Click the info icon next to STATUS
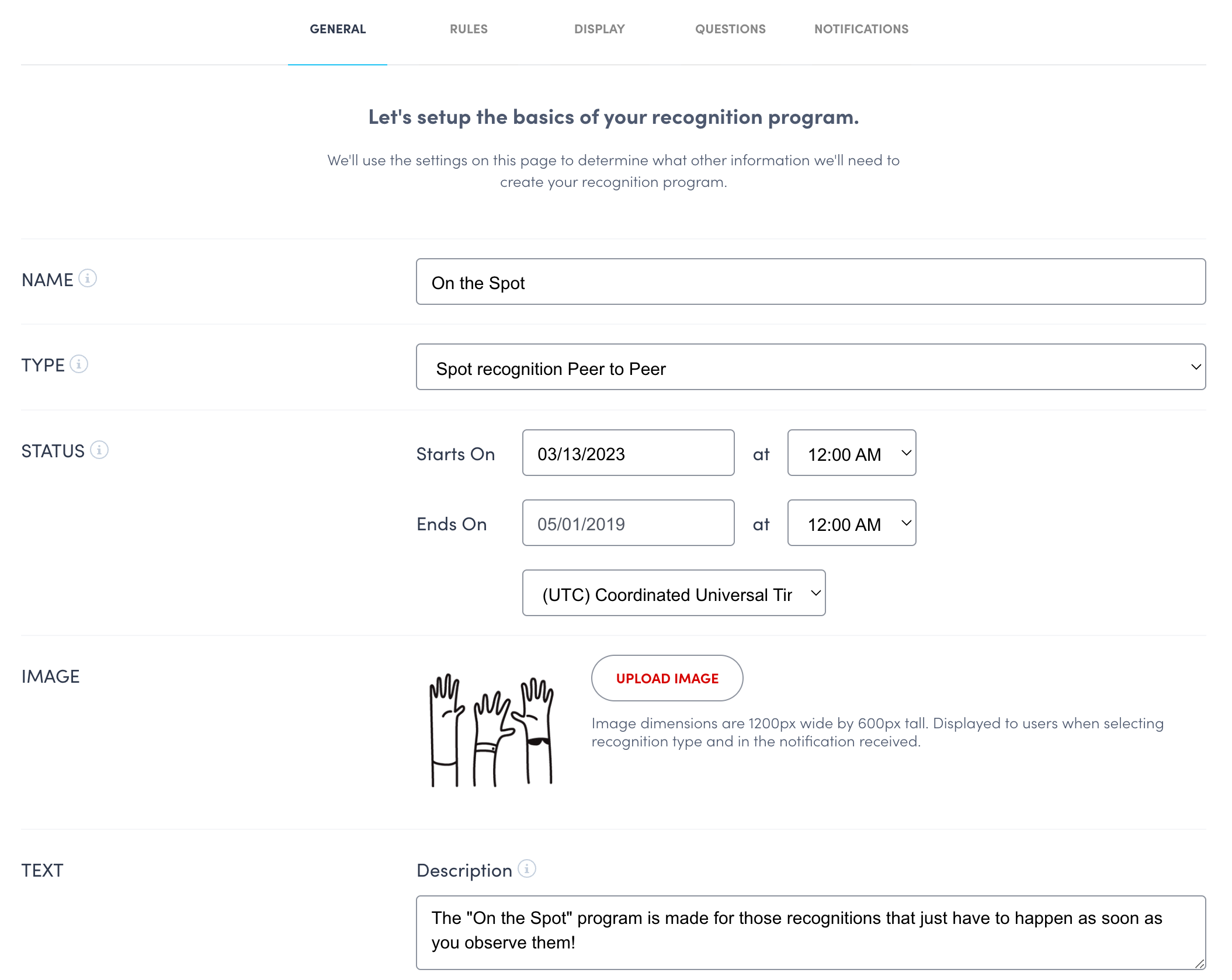 tap(99, 450)
